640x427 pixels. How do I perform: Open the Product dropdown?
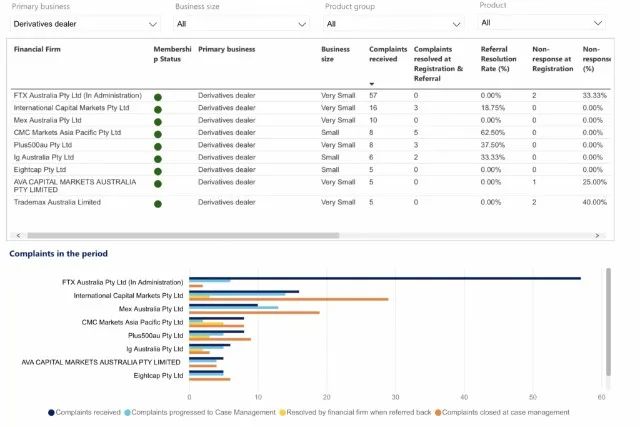pyautogui.click(x=542, y=23)
